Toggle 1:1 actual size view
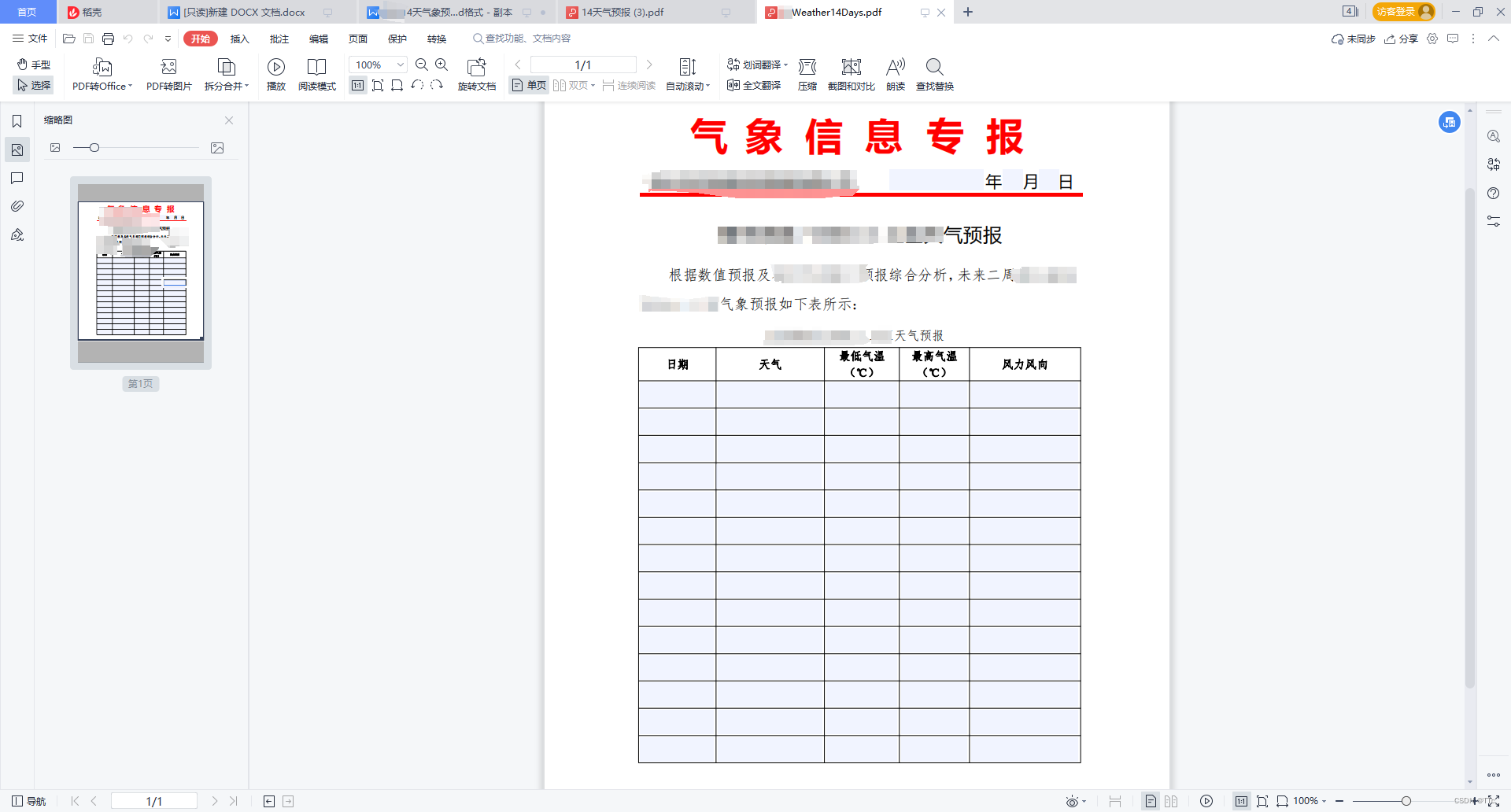Screen dimensions: 1511x812 click(x=357, y=86)
